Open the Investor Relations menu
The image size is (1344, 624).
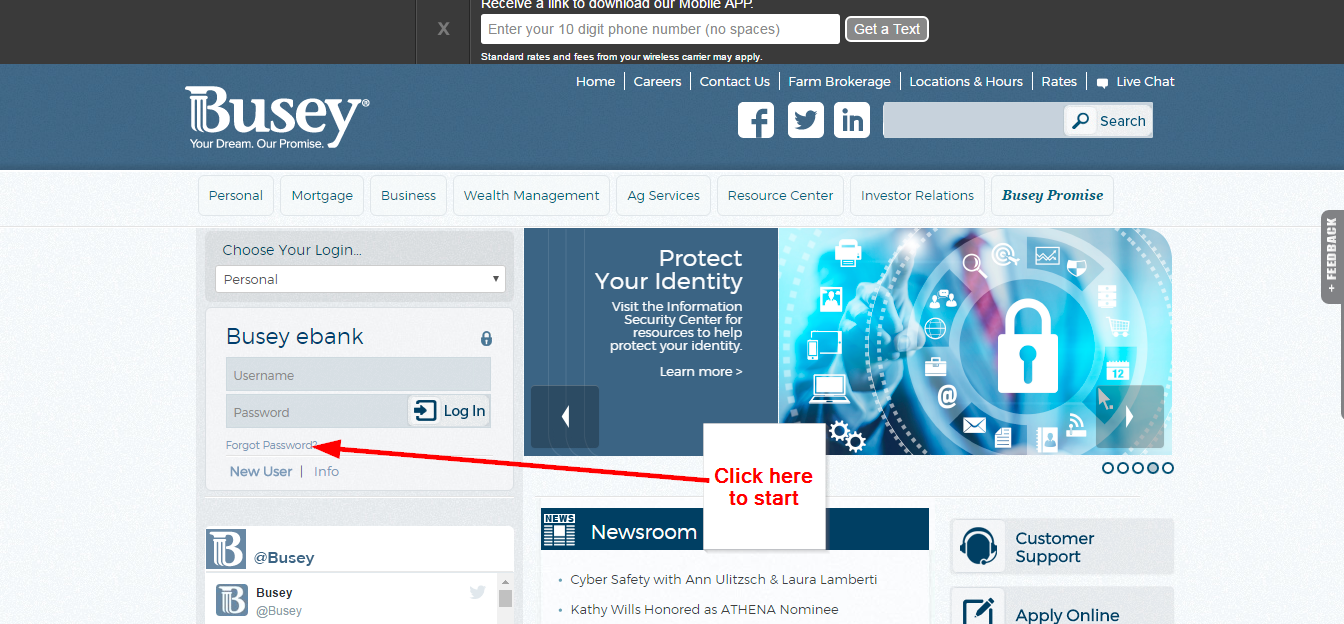918,196
